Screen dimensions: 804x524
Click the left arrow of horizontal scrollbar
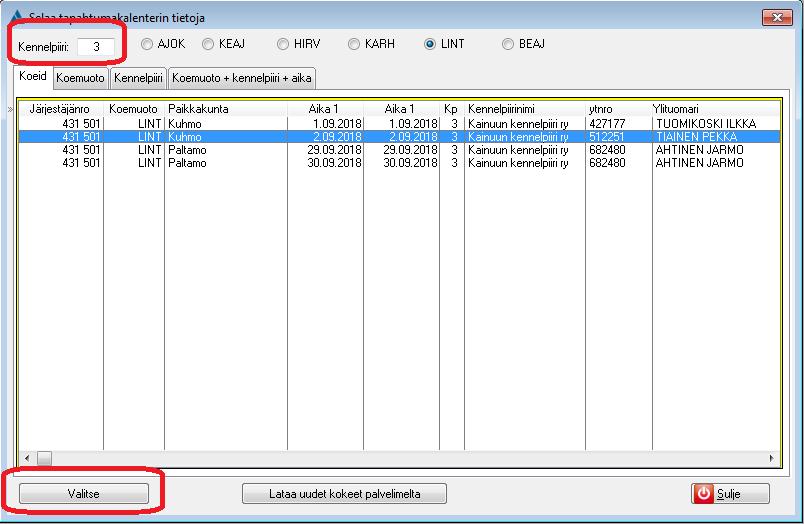[x=27, y=458]
